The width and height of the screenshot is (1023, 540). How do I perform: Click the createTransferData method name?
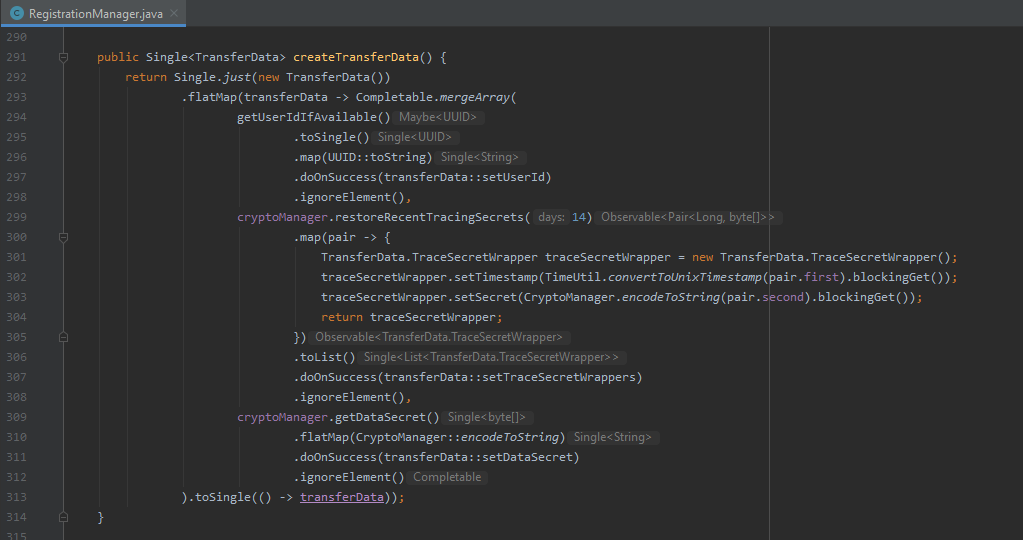click(356, 57)
